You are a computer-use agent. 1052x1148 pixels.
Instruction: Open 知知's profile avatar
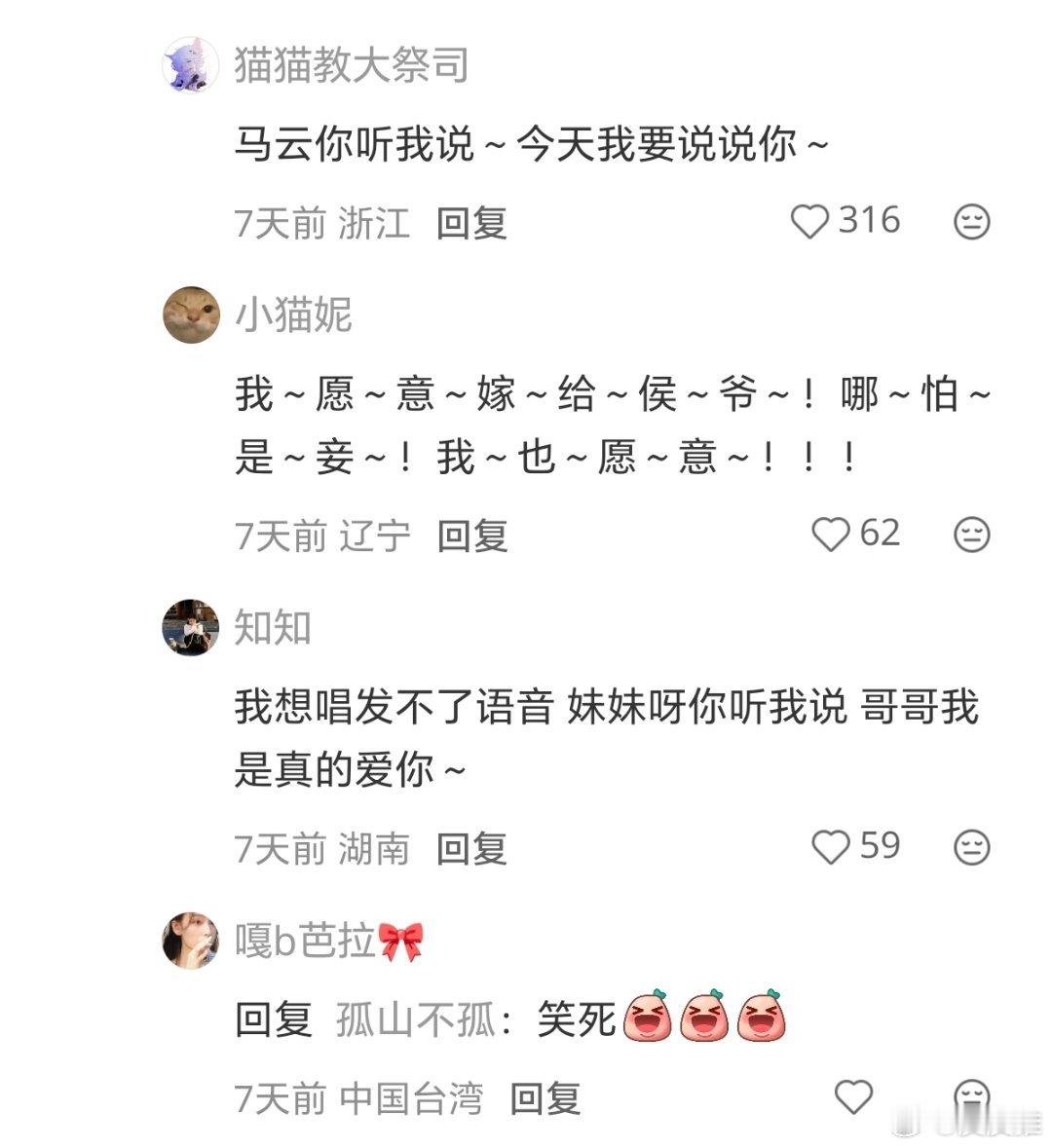[x=191, y=627]
